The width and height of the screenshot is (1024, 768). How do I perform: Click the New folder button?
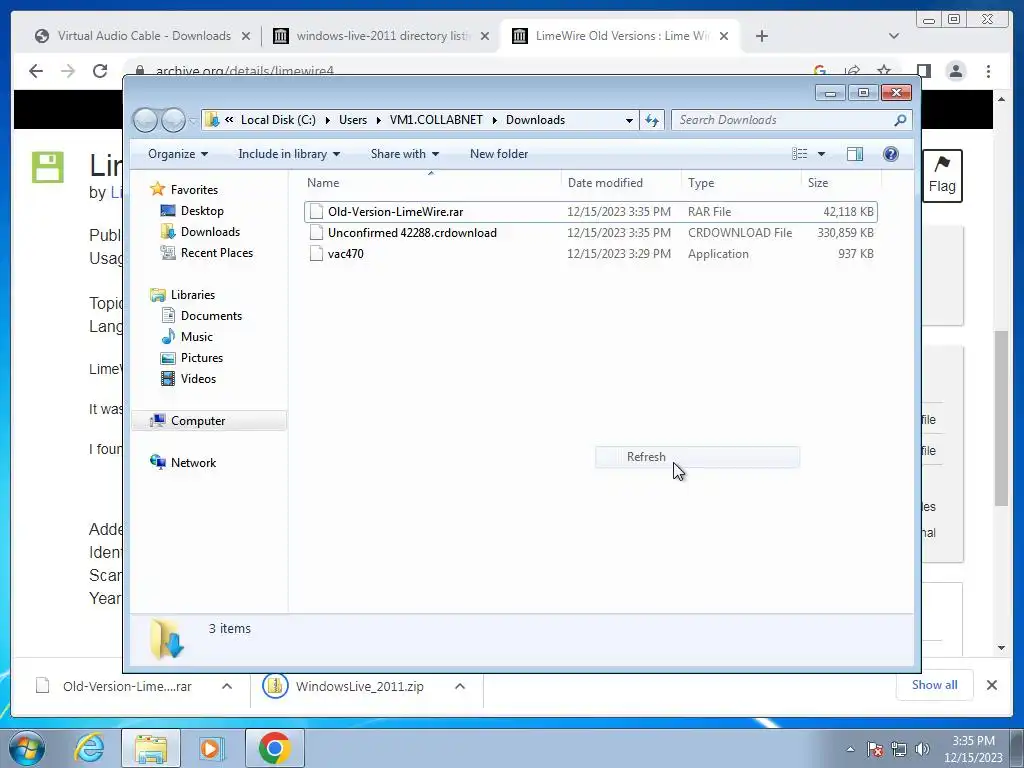499,154
